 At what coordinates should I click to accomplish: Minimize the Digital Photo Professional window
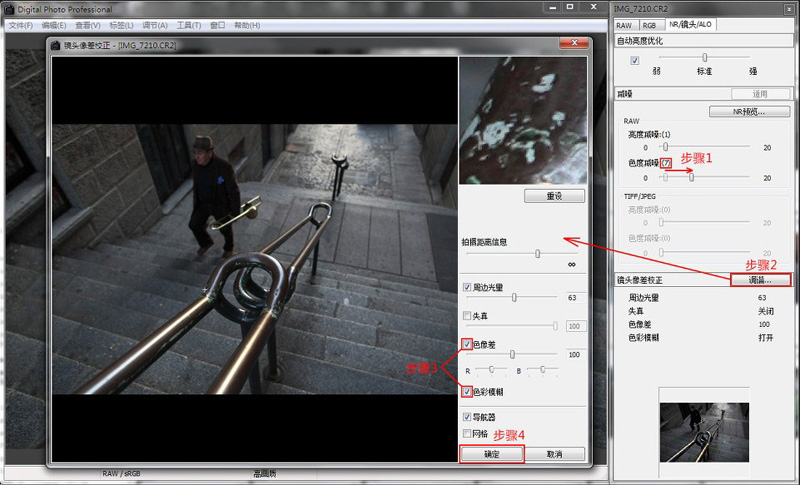coord(553,7)
